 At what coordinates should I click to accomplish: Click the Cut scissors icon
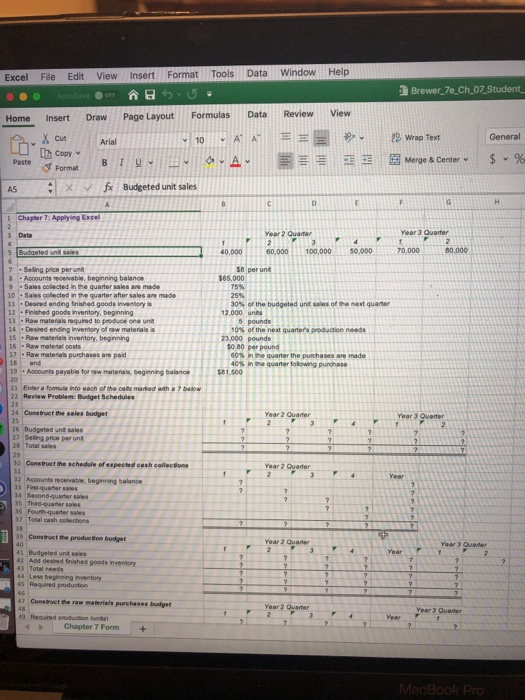point(46,138)
